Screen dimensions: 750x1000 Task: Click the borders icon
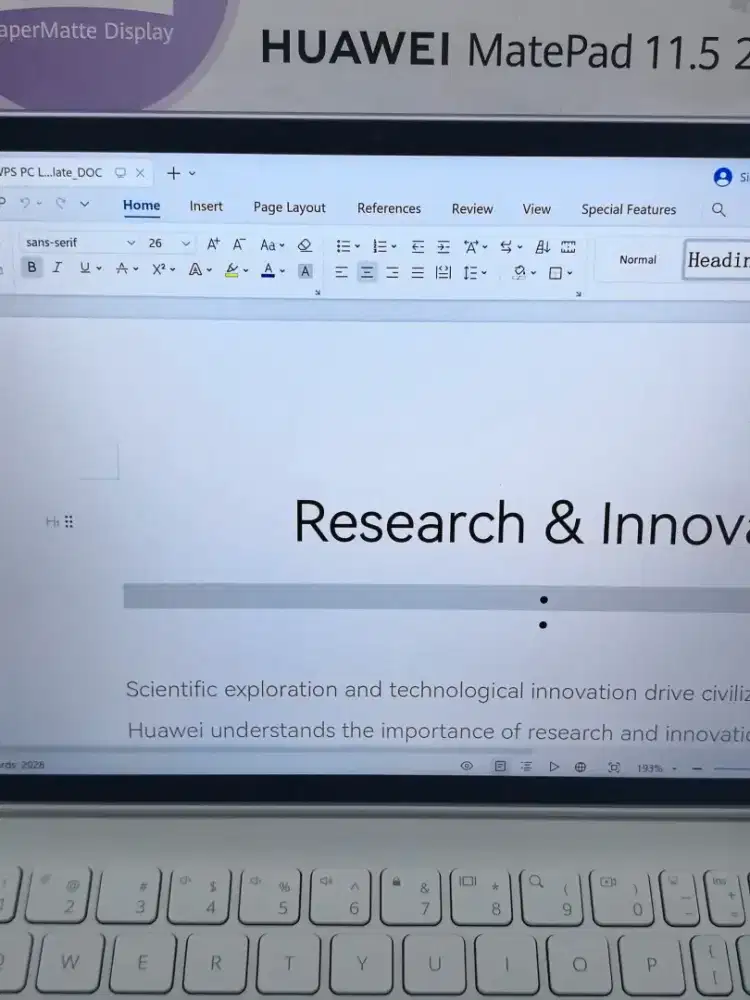pos(555,274)
